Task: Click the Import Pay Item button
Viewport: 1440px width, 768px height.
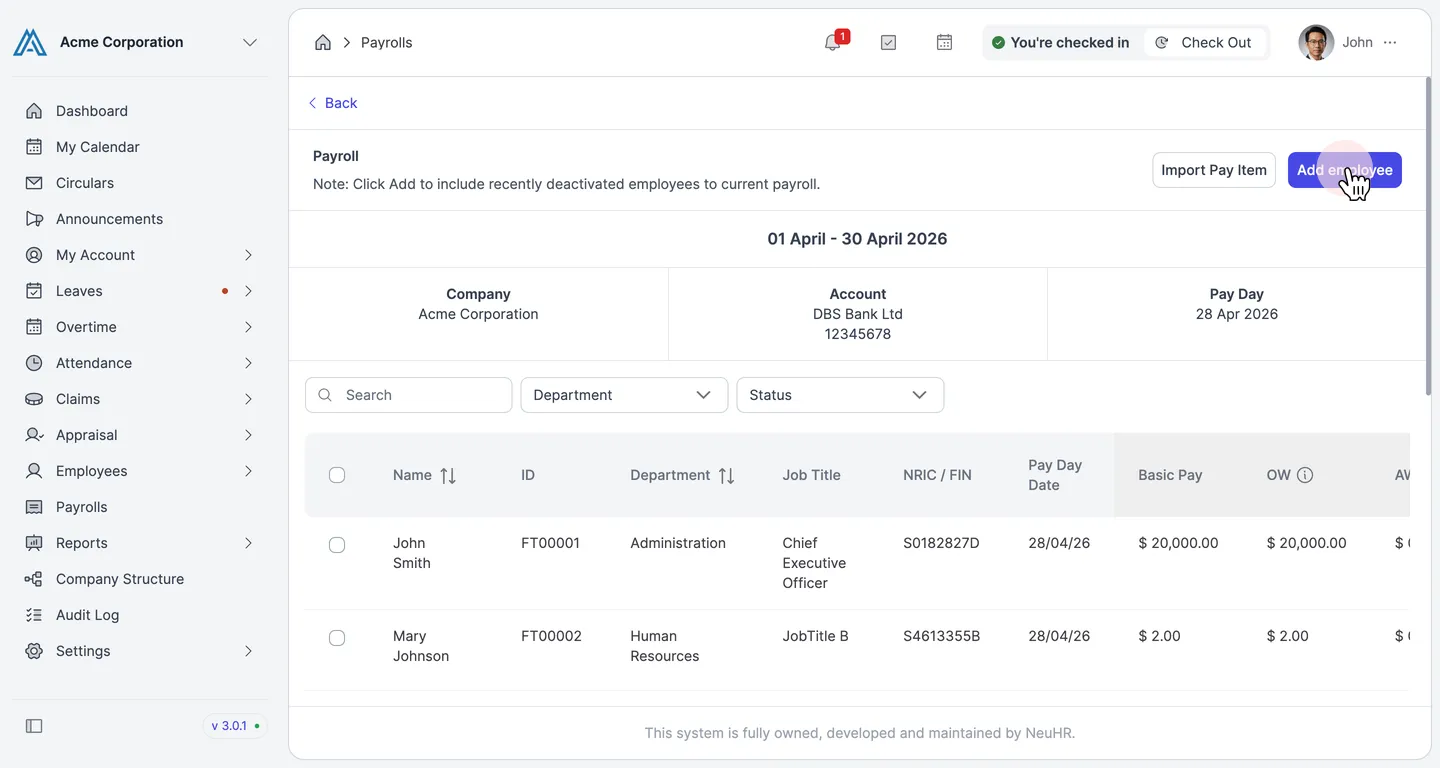Action: (1214, 170)
